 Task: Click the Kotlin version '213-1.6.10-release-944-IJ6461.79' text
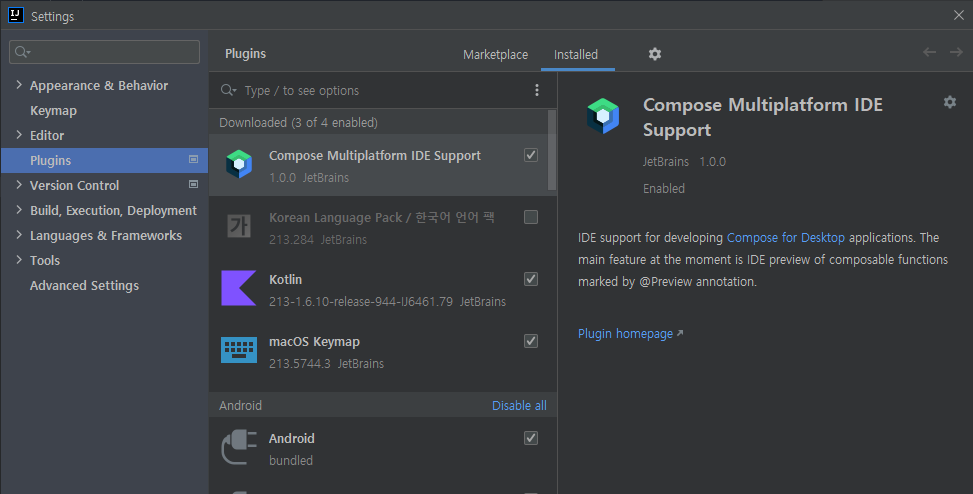tap(361, 302)
